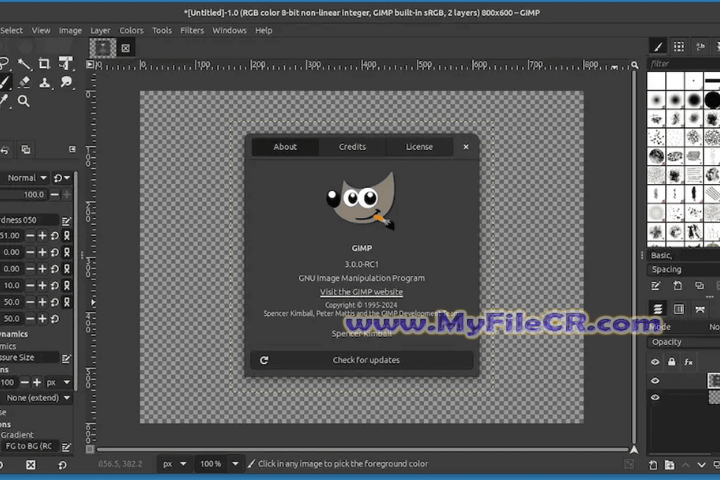The image size is (720, 480).
Task: Open the None (extend) repeat dropdown
Action: (x=37, y=398)
